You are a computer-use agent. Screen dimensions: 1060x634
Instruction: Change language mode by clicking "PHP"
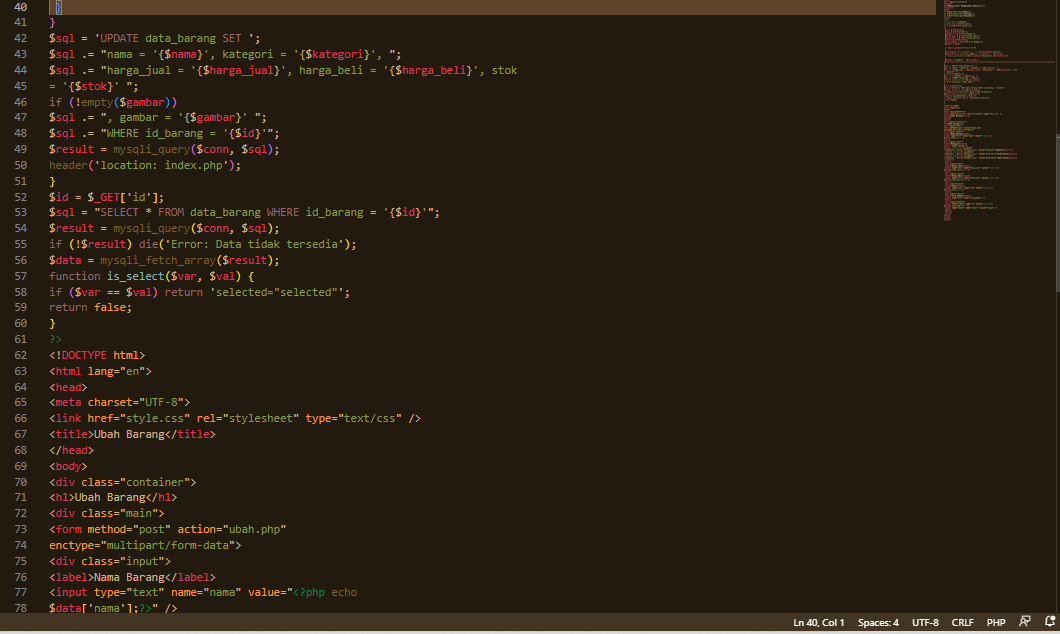tap(995, 622)
